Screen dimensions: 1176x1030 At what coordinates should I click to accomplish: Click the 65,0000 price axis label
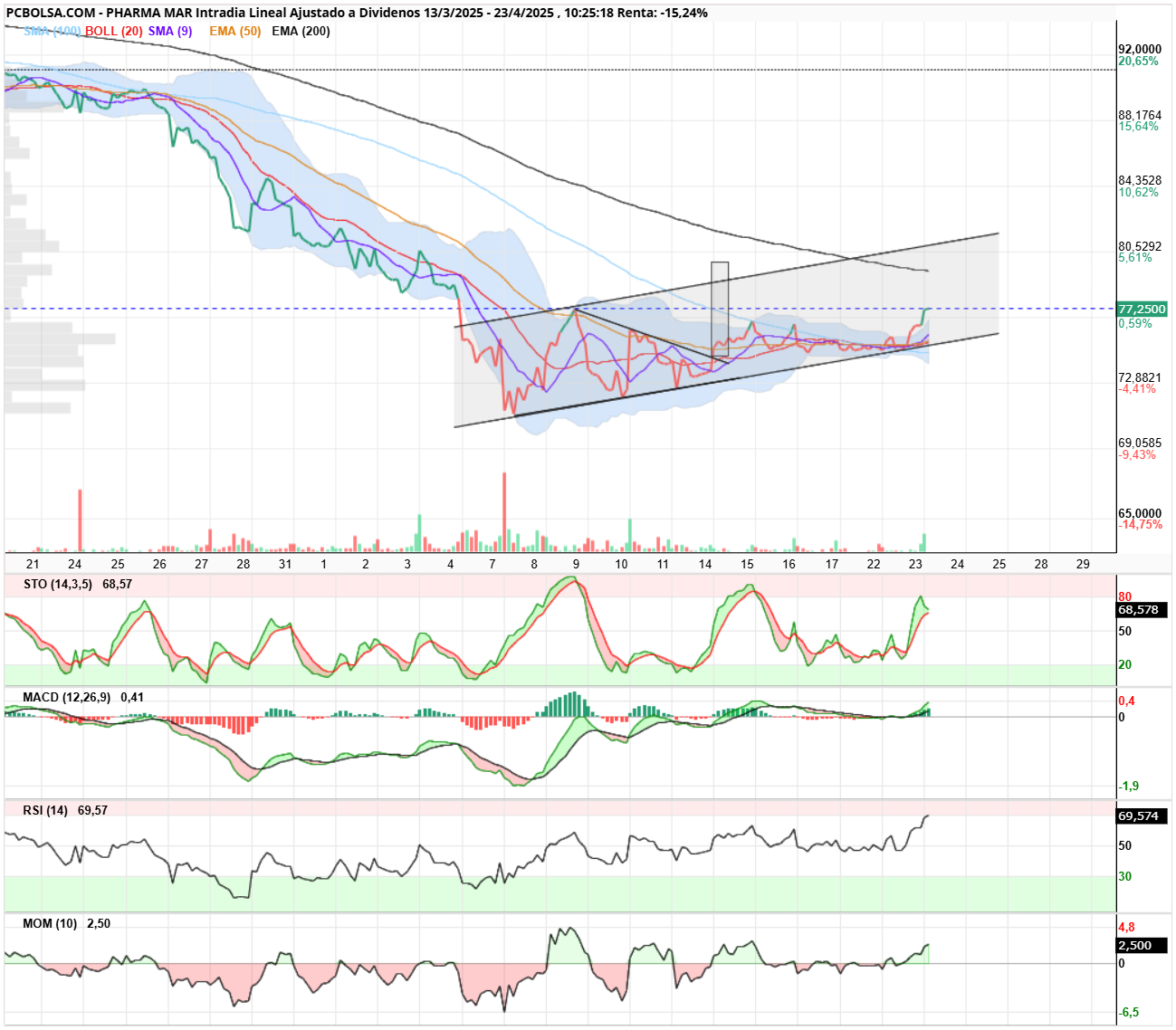pos(1140,513)
